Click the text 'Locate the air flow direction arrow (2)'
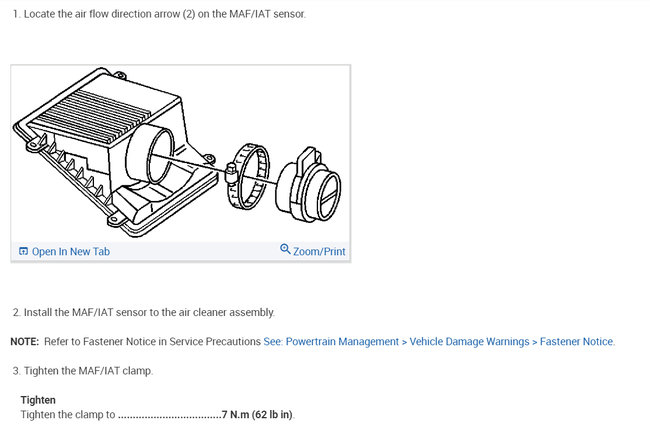This screenshot has height=434, width=650. (109, 14)
